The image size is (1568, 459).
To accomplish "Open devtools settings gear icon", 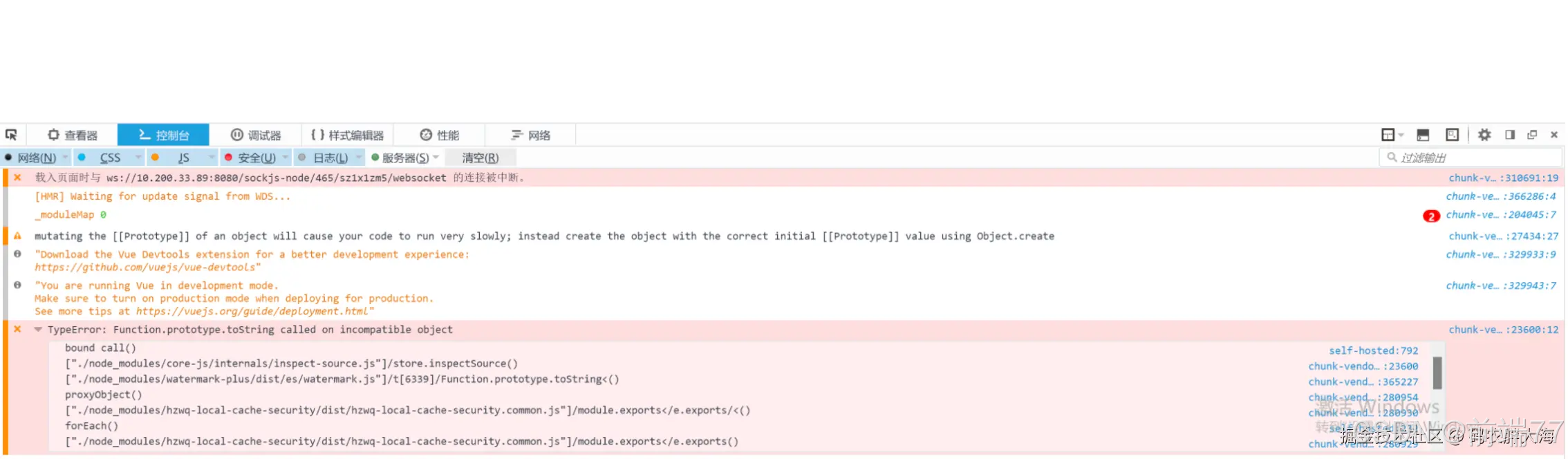I will pyautogui.click(x=1484, y=135).
